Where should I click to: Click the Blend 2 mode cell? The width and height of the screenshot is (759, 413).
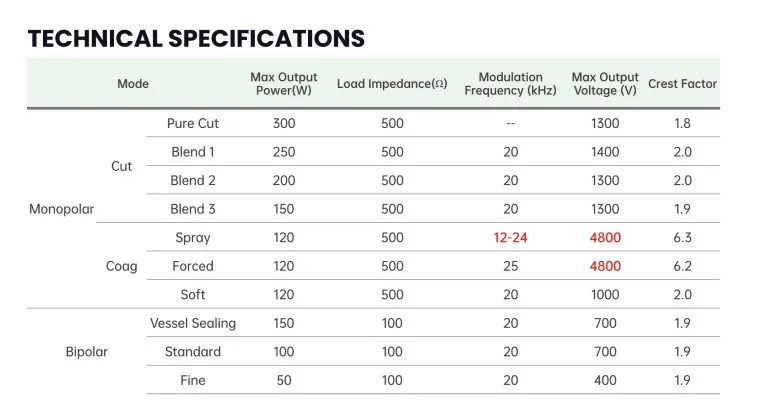(193, 181)
